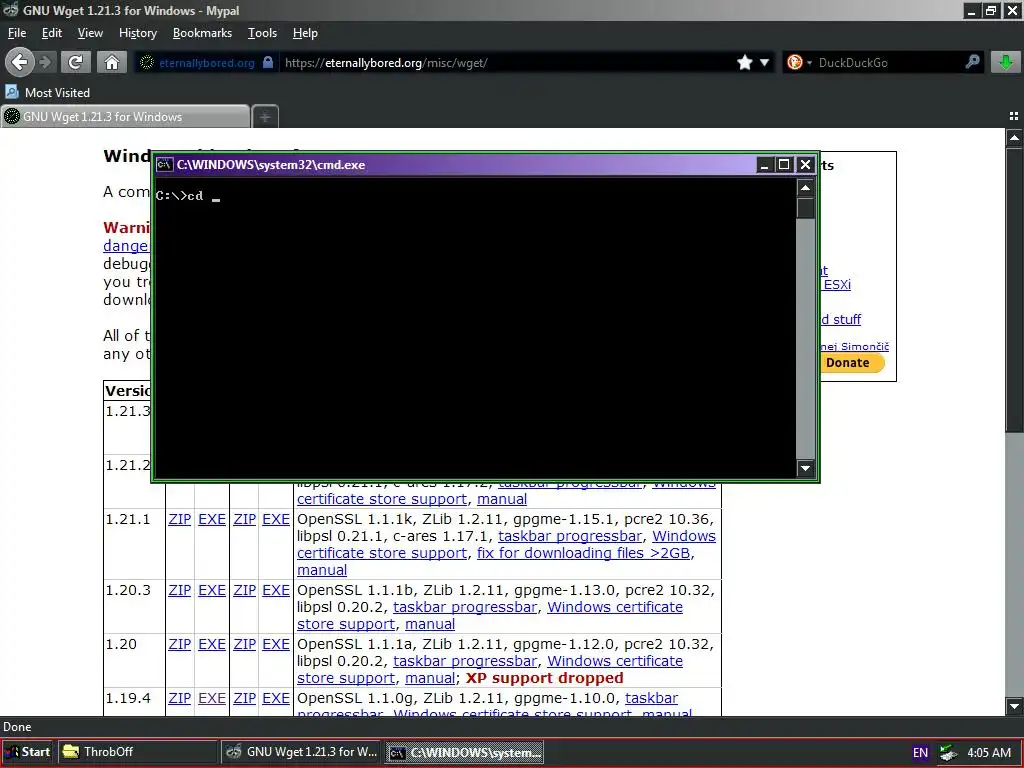Switch to C:\WINDOWS\system taskbar button
The width and height of the screenshot is (1024, 768).
[464, 752]
